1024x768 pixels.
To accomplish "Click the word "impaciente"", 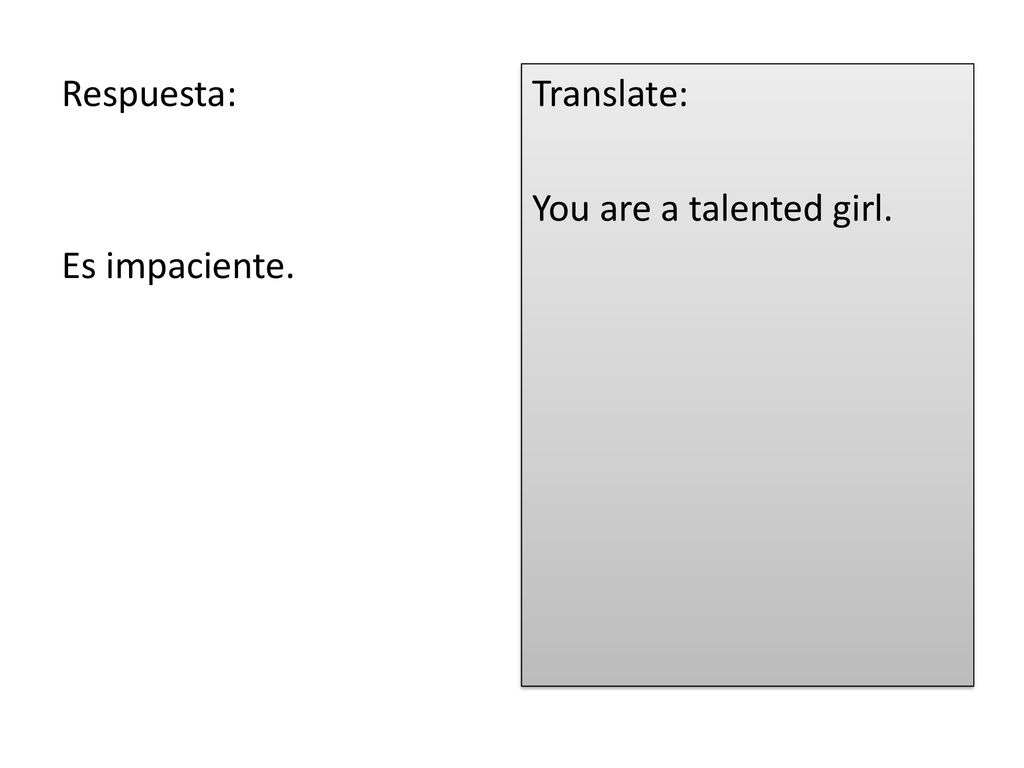I will coord(195,266).
